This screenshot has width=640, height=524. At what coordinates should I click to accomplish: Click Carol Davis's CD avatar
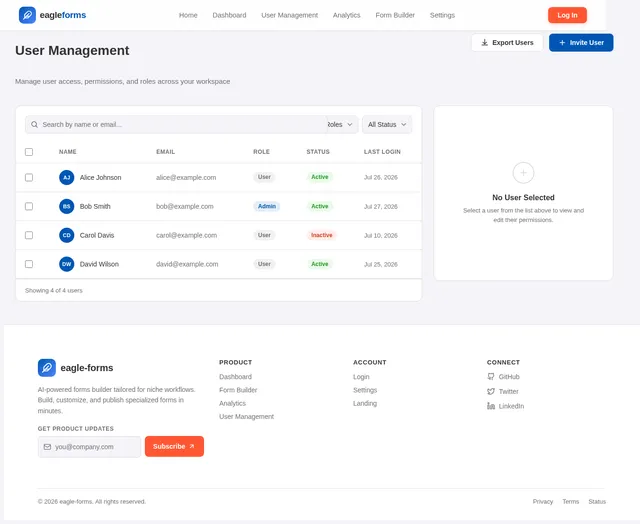pos(67,235)
